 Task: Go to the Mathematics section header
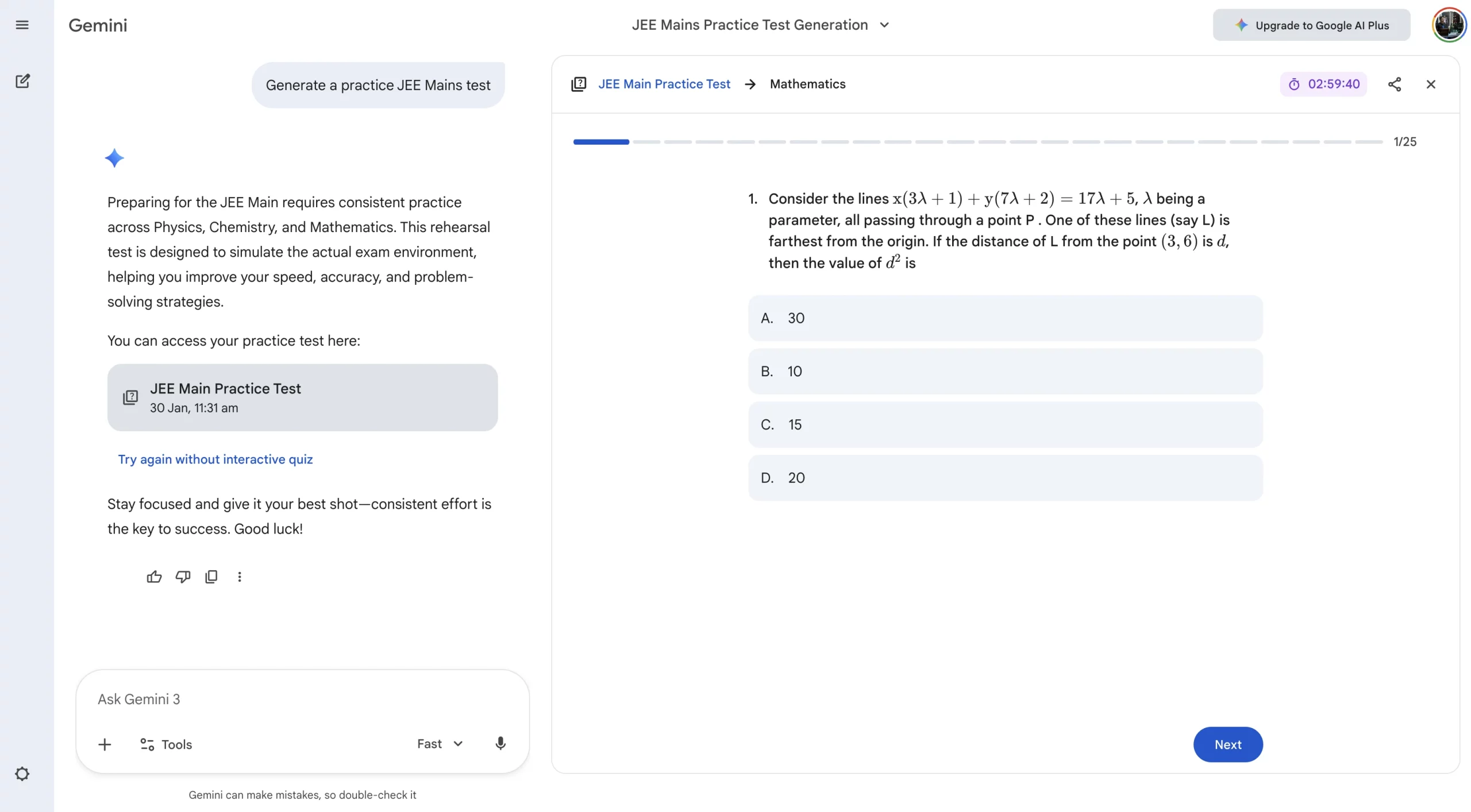point(807,84)
